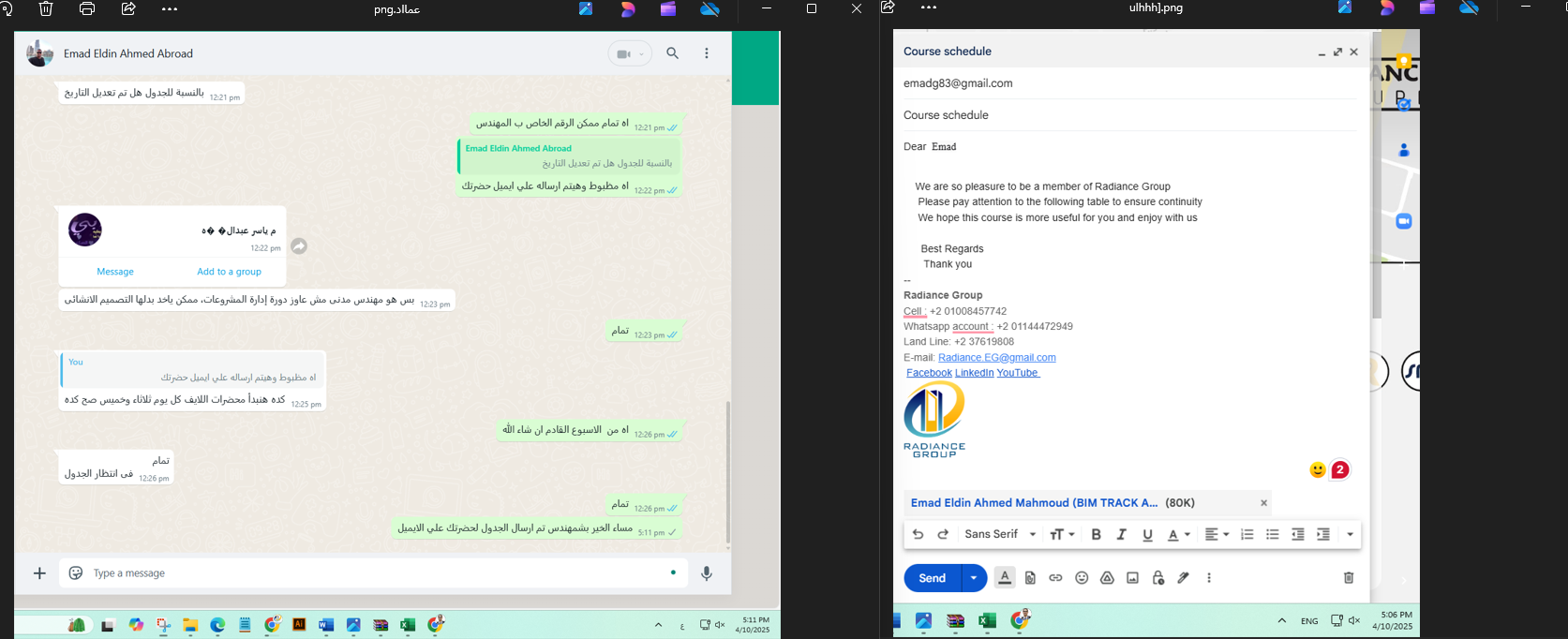Open the LinkedIn signature link
This screenshot has width=1568, height=639.
[974, 373]
